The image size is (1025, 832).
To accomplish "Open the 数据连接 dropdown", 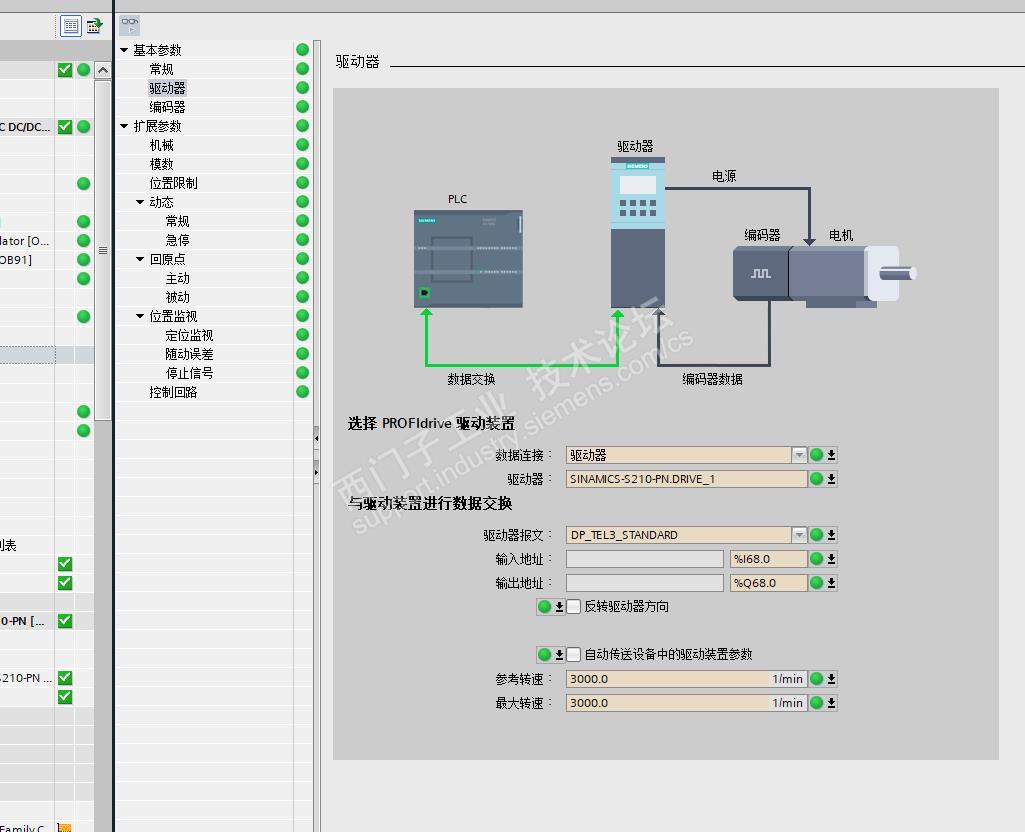I will tap(799, 455).
